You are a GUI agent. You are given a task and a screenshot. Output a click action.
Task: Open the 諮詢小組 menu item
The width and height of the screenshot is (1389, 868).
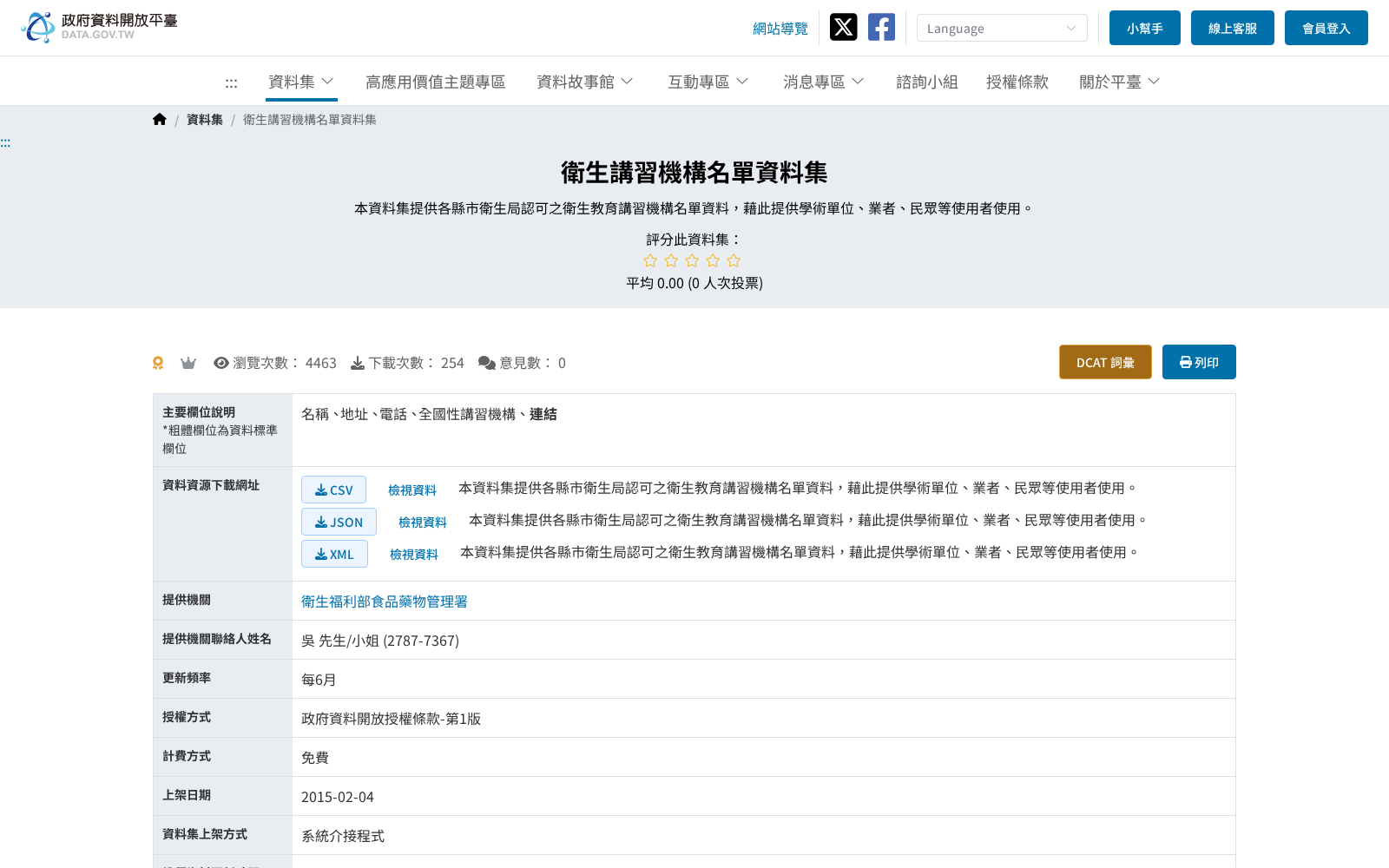pyautogui.click(x=927, y=82)
